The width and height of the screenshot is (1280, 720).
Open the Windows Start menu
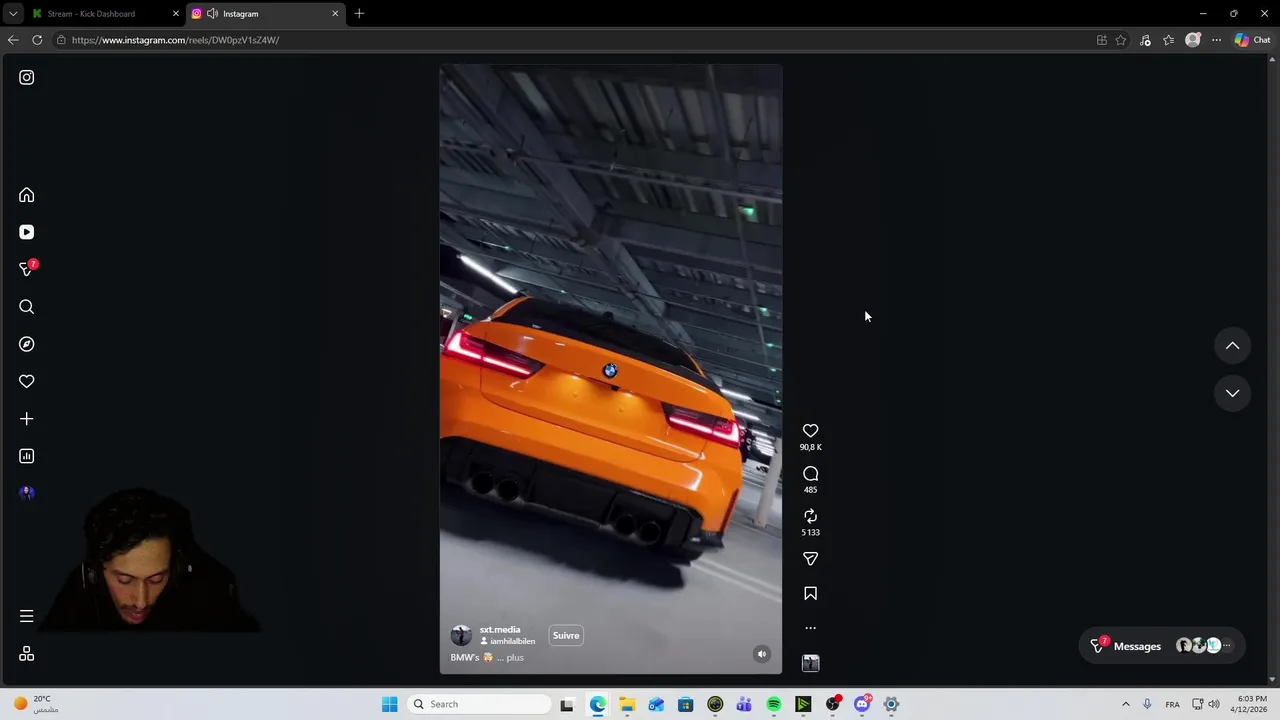pyautogui.click(x=390, y=704)
